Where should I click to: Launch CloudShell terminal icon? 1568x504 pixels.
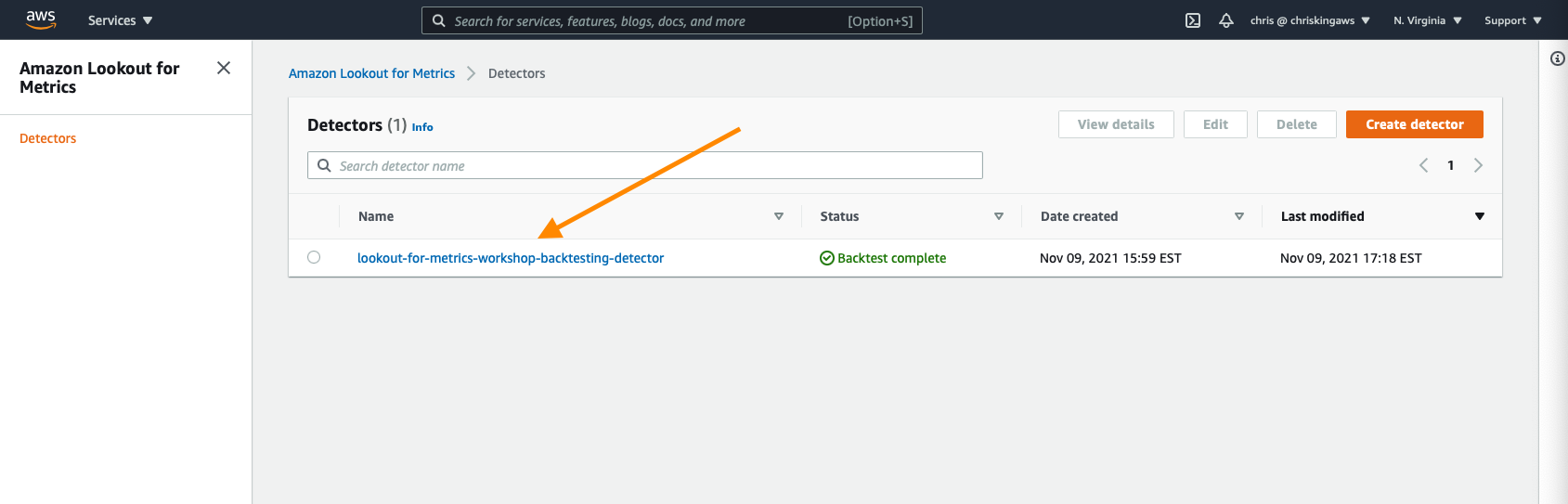(1193, 20)
